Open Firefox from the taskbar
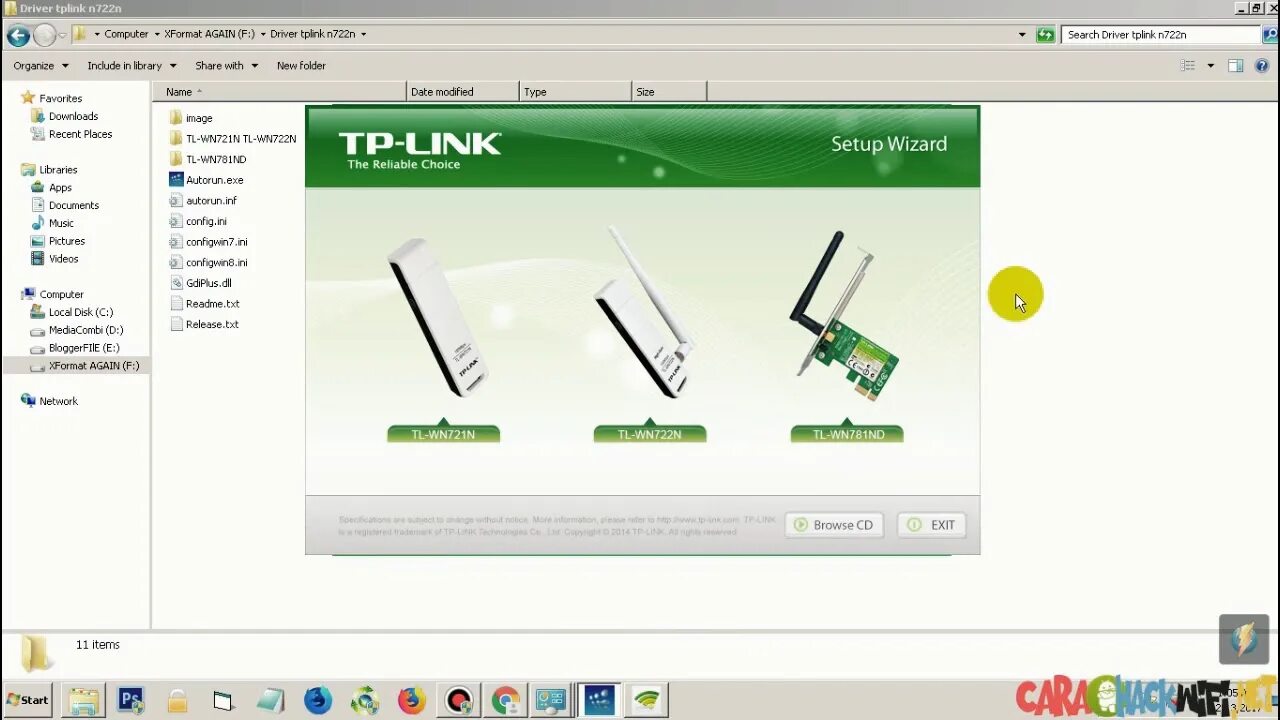 click(411, 700)
